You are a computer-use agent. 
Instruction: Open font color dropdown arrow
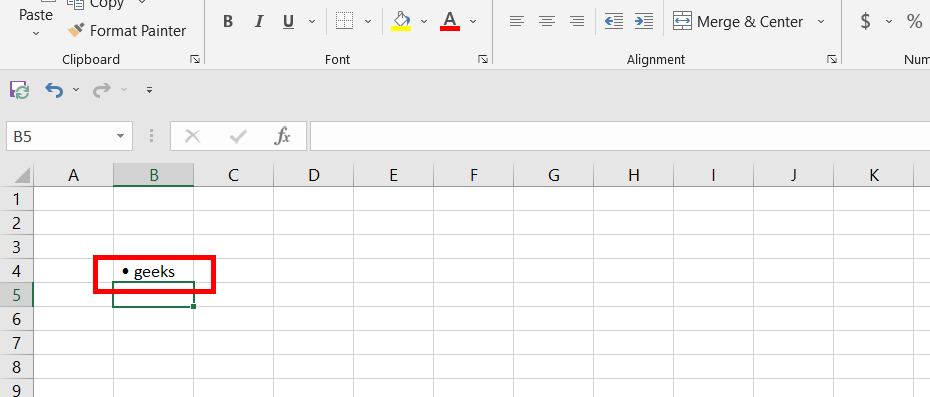[473, 22]
